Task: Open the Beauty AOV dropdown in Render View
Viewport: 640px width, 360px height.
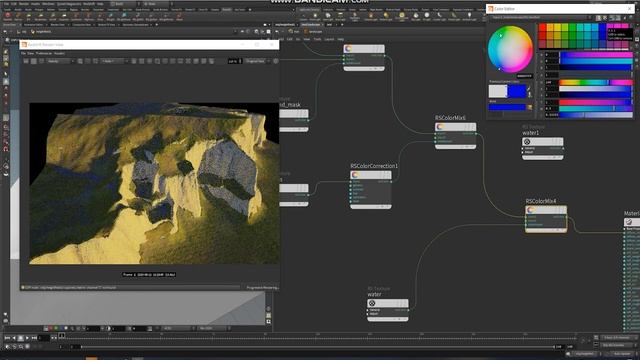Action: 60,61
